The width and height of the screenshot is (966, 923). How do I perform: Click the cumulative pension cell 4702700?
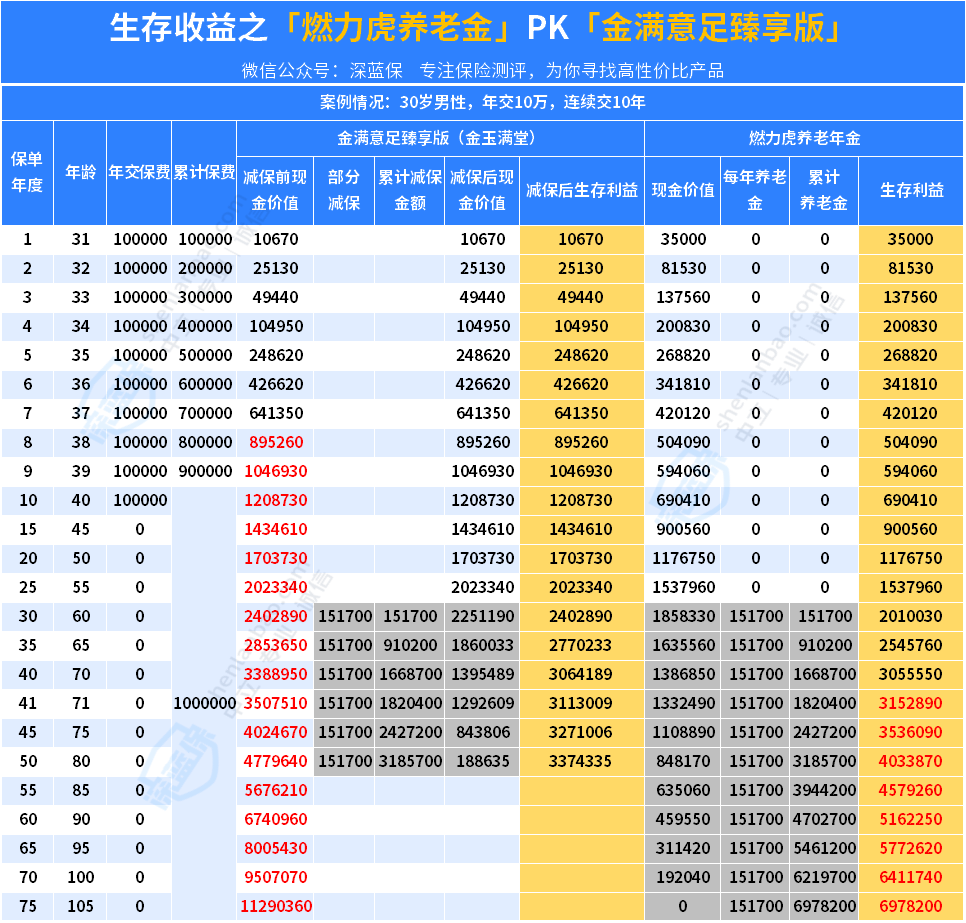[x=824, y=819]
